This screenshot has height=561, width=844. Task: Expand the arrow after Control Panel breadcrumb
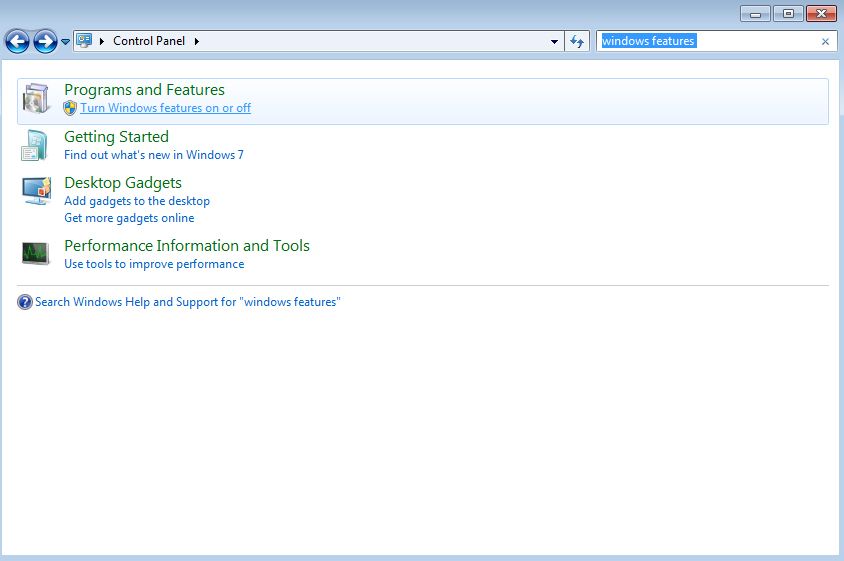point(196,41)
